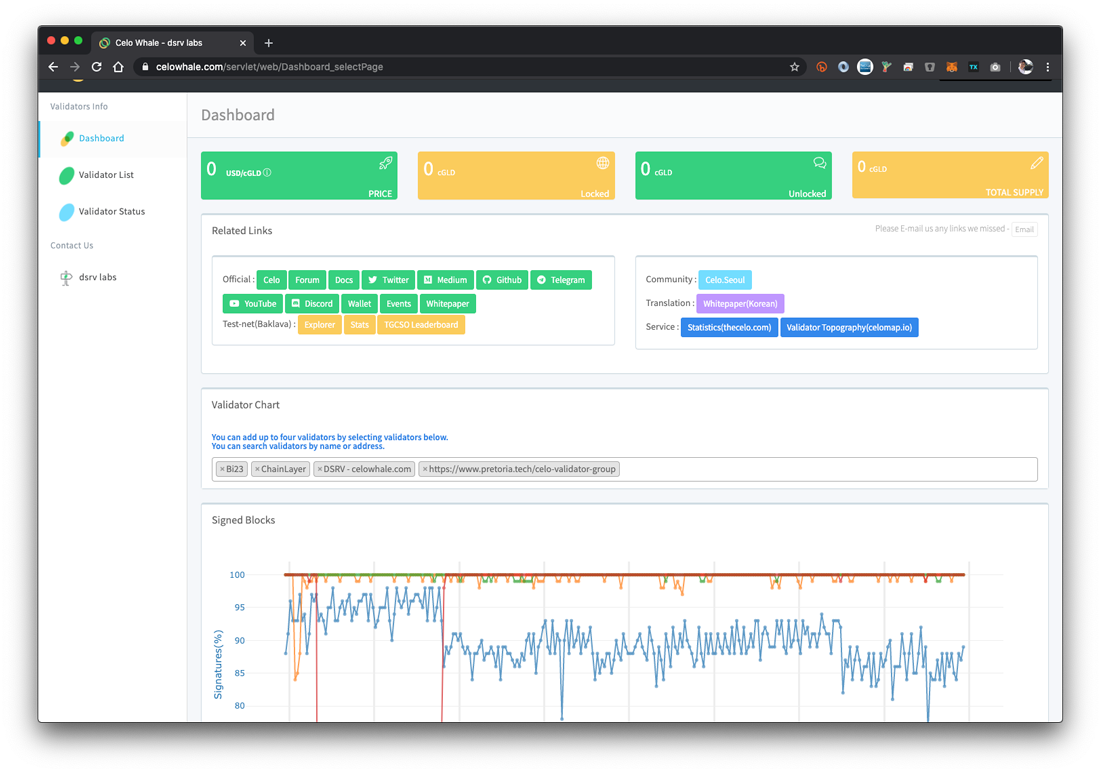Click the 100 value on the chart axis
1100x772 pixels.
coord(237,575)
